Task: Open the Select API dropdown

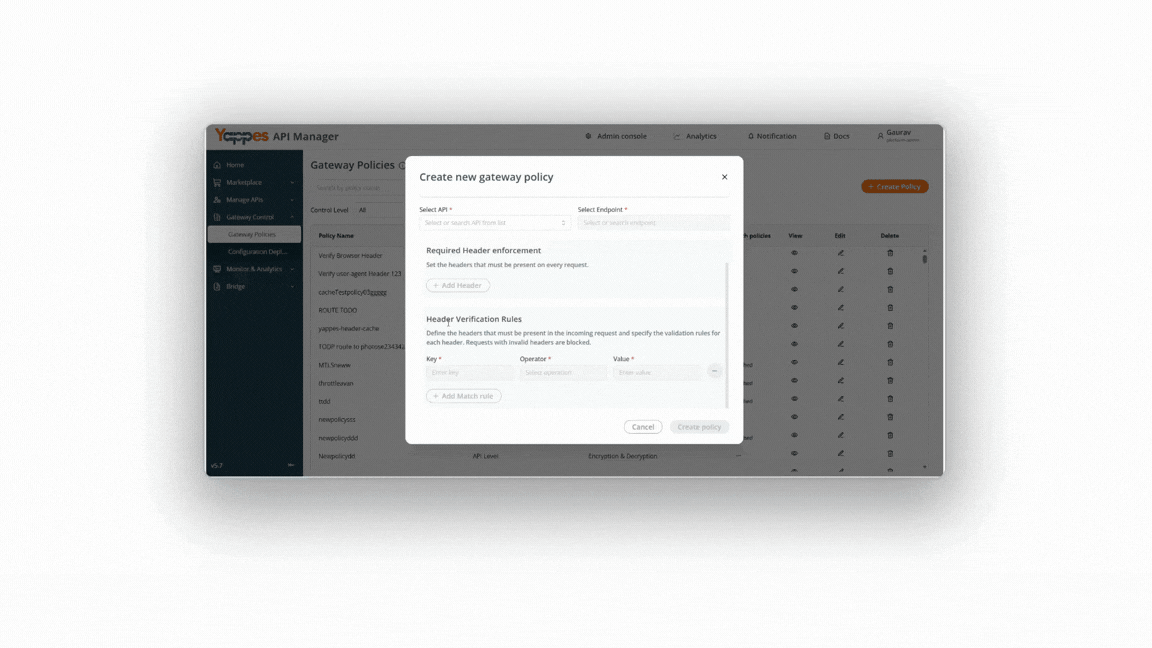Action: (494, 223)
